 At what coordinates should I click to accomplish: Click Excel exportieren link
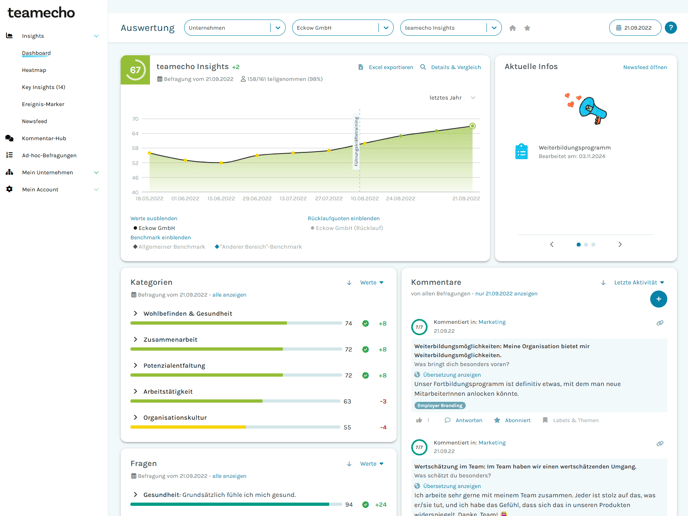pyautogui.click(x=391, y=67)
